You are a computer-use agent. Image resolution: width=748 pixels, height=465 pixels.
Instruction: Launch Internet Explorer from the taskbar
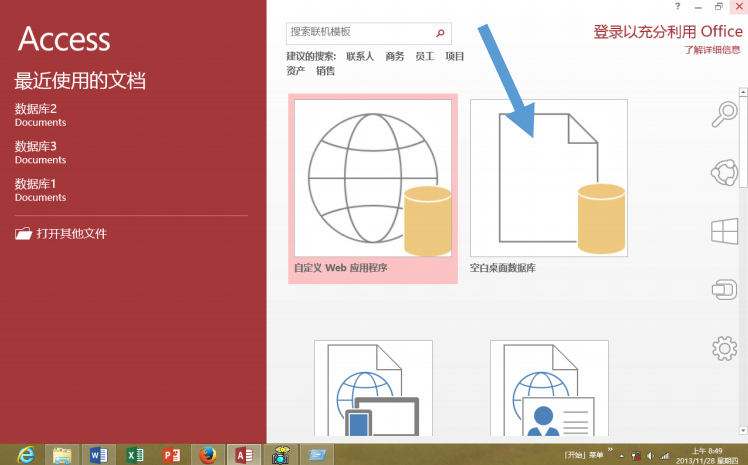[x=25, y=455]
